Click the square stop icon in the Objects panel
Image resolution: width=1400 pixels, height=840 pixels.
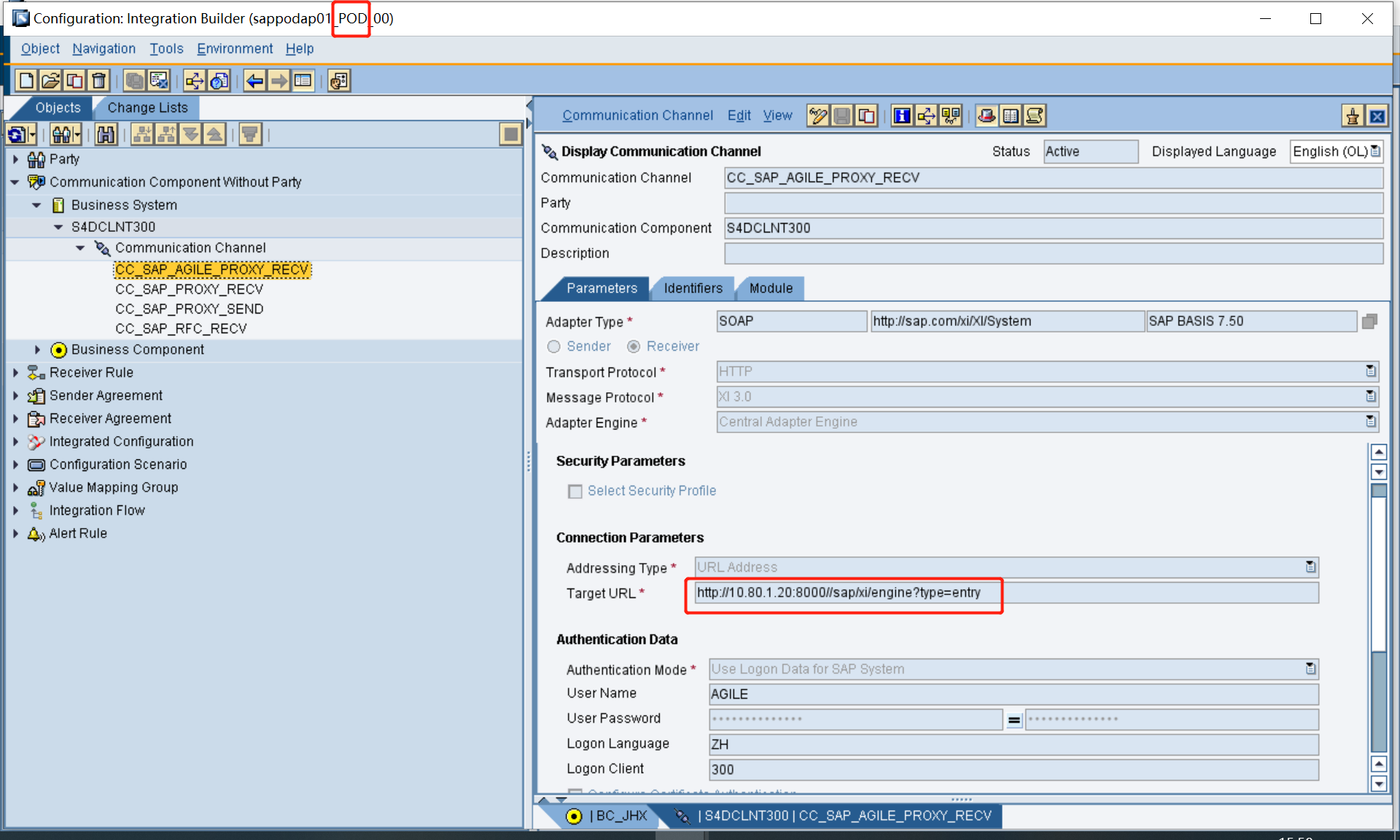click(511, 134)
